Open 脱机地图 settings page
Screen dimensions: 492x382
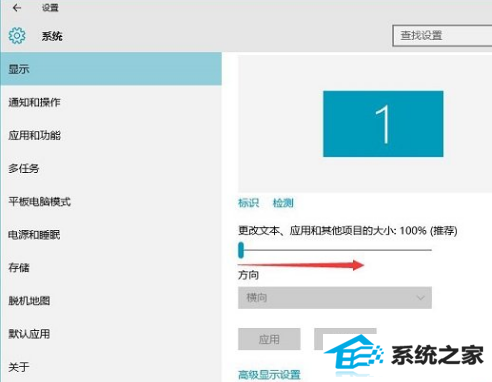[x=111, y=301]
